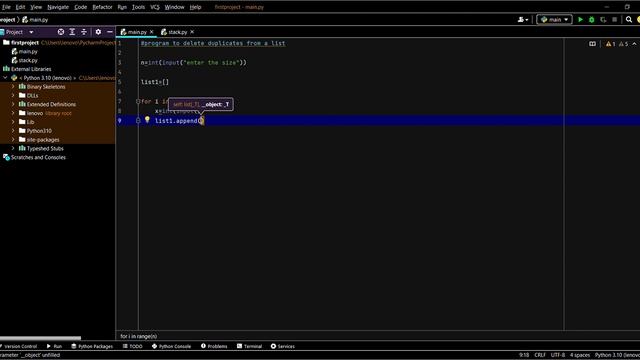Expand the Python310 folder
This screenshot has height=360, width=640.
pos(13,131)
